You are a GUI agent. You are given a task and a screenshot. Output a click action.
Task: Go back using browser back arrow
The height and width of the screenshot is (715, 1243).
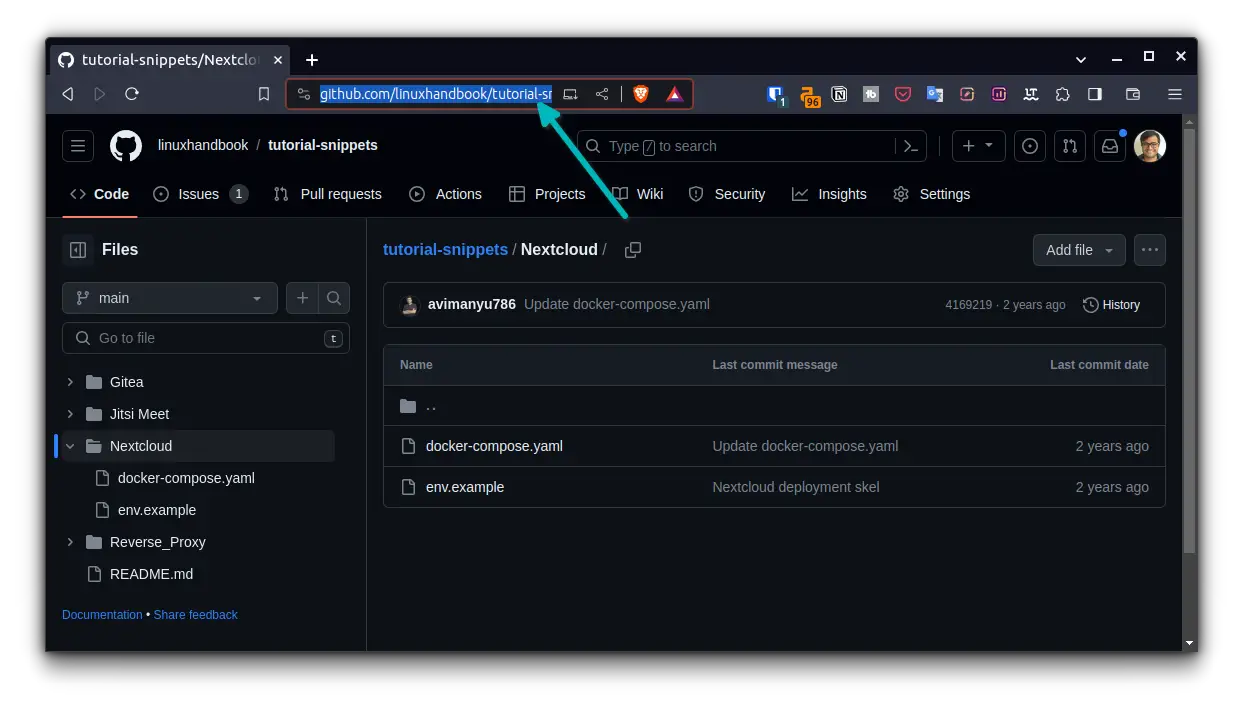coord(68,94)
